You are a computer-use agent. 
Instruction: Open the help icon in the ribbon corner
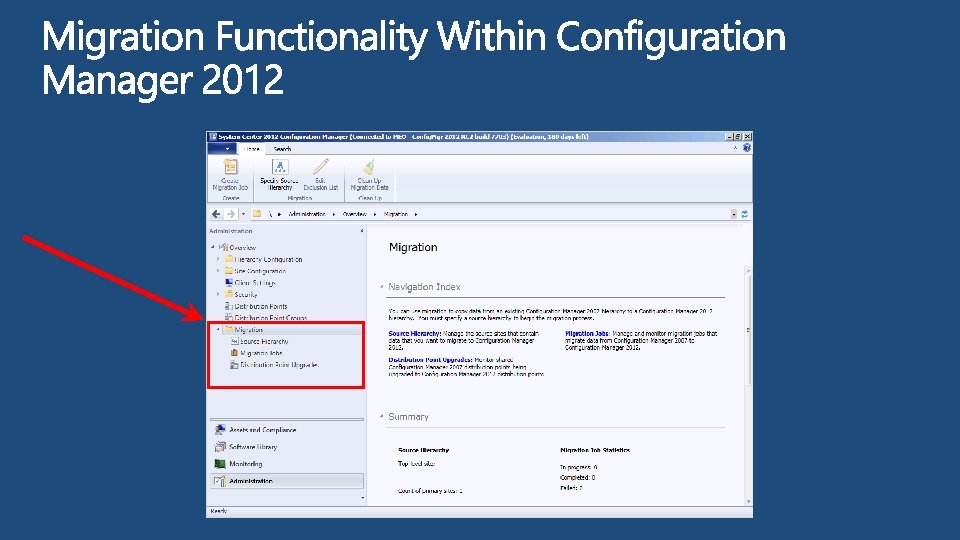pyautogui.click(x=746, y=148)
